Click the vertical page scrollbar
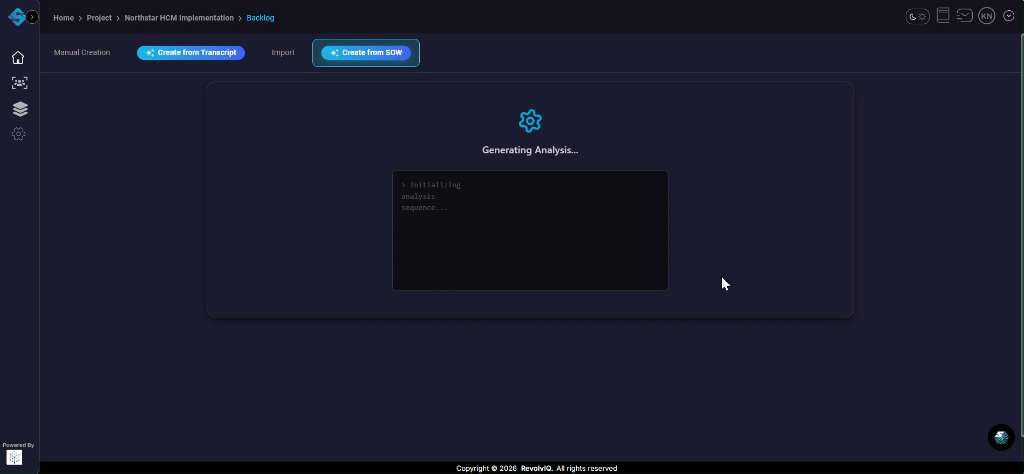1024x474 pixels. pyautogui.click(x=1021, y=235)
